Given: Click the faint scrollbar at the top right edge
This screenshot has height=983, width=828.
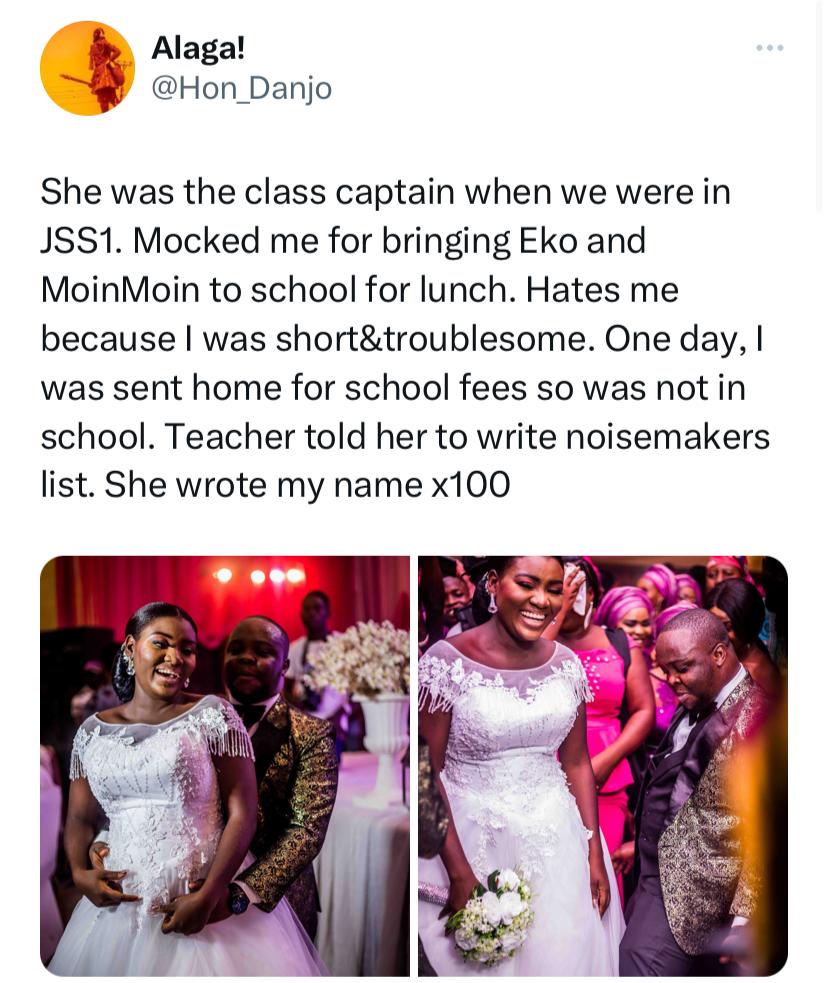Looking at the screenshot, I should coord(820,107).
